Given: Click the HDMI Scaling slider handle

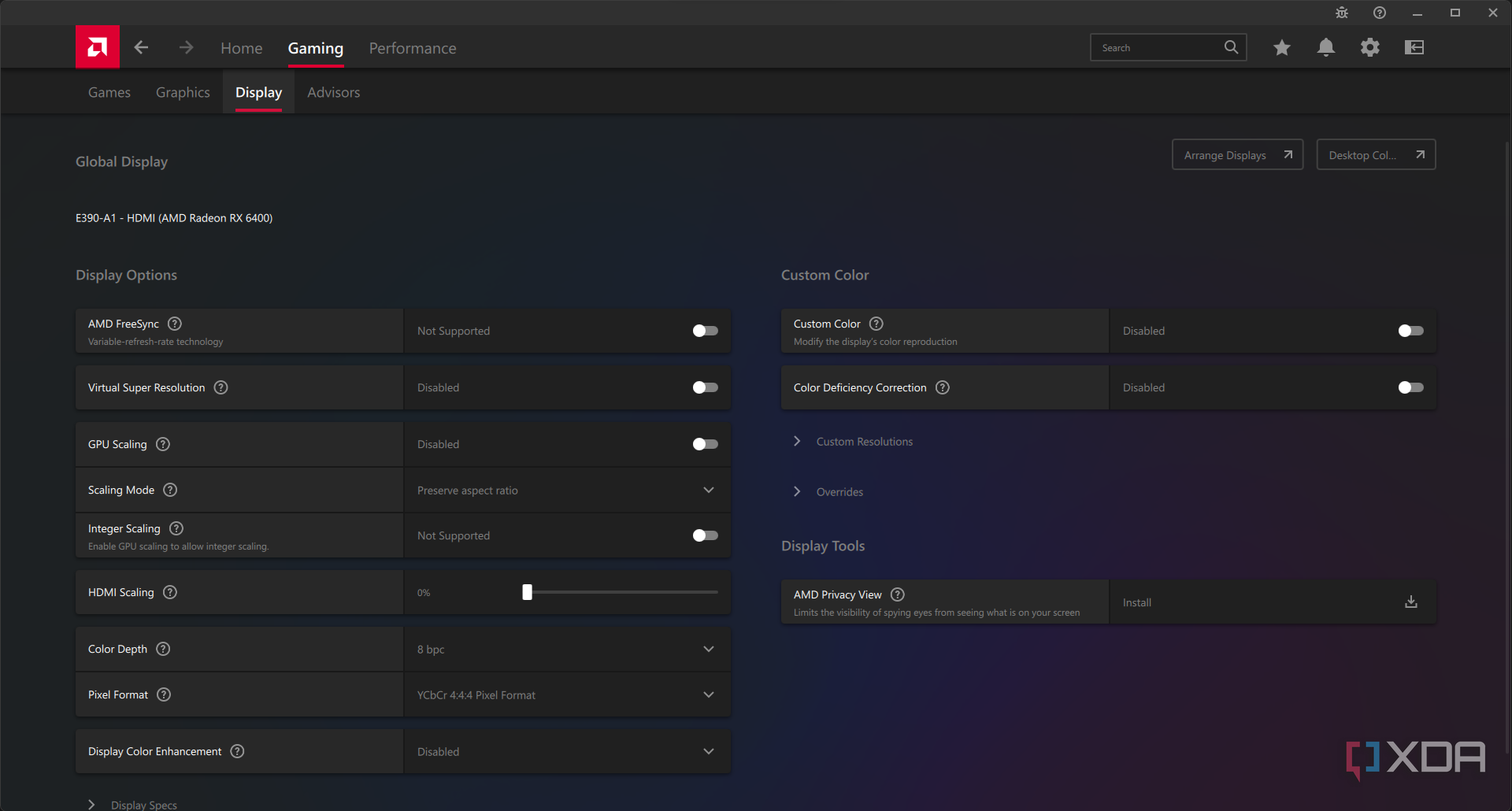Looking at the screenshot, I should (528, 592).
